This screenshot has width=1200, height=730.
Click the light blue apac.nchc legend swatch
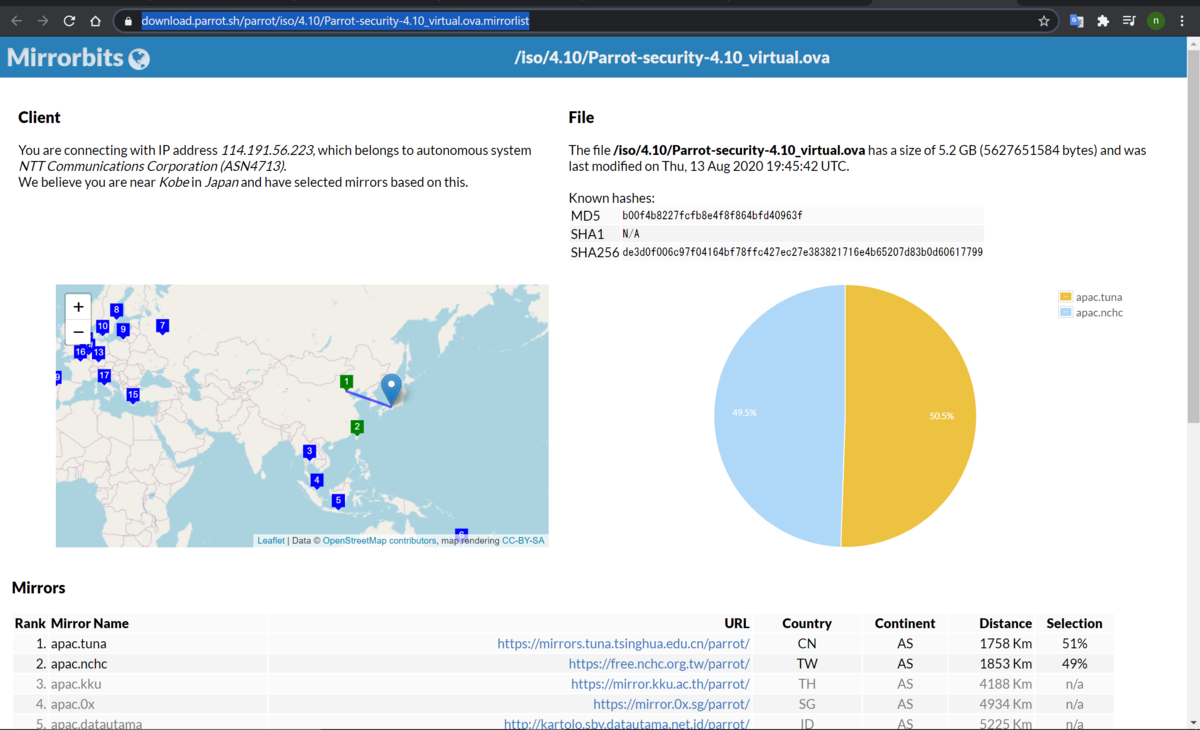[1066, 313]
